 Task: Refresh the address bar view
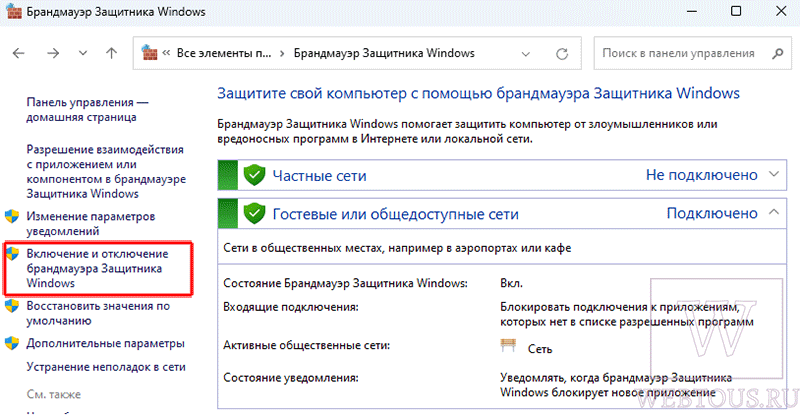click(562, 54)
